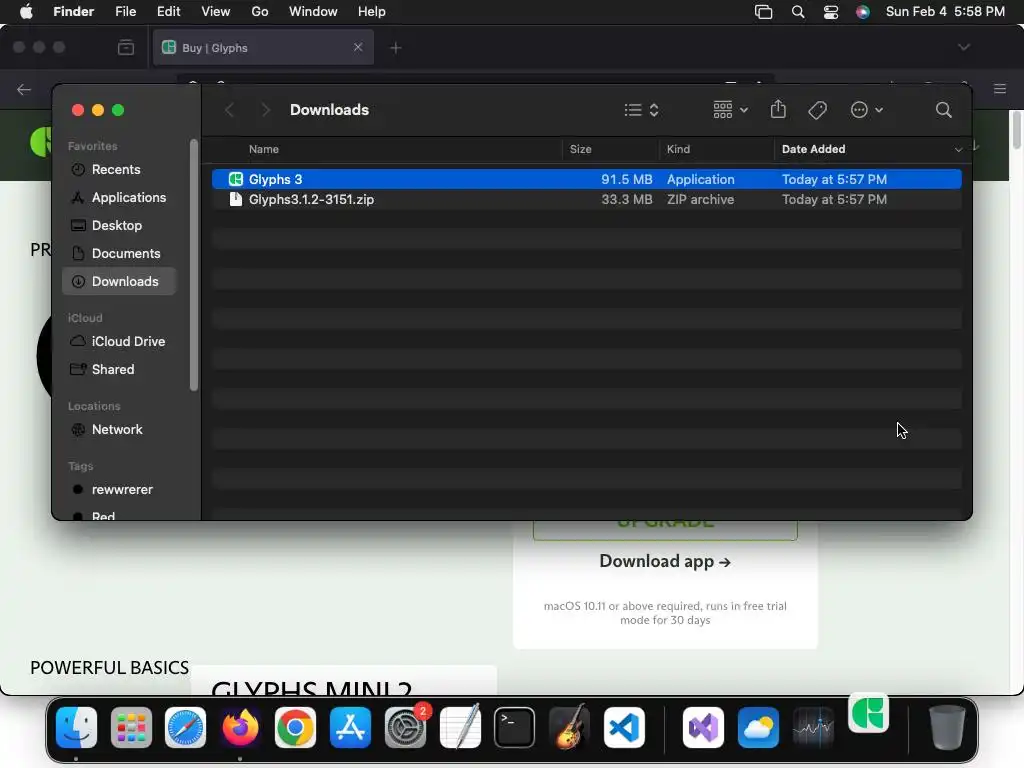Launch Firefox from the Dock
The width and height of the screenshot is (1024, 768).
pyautogui.click(x=240, y=728)
